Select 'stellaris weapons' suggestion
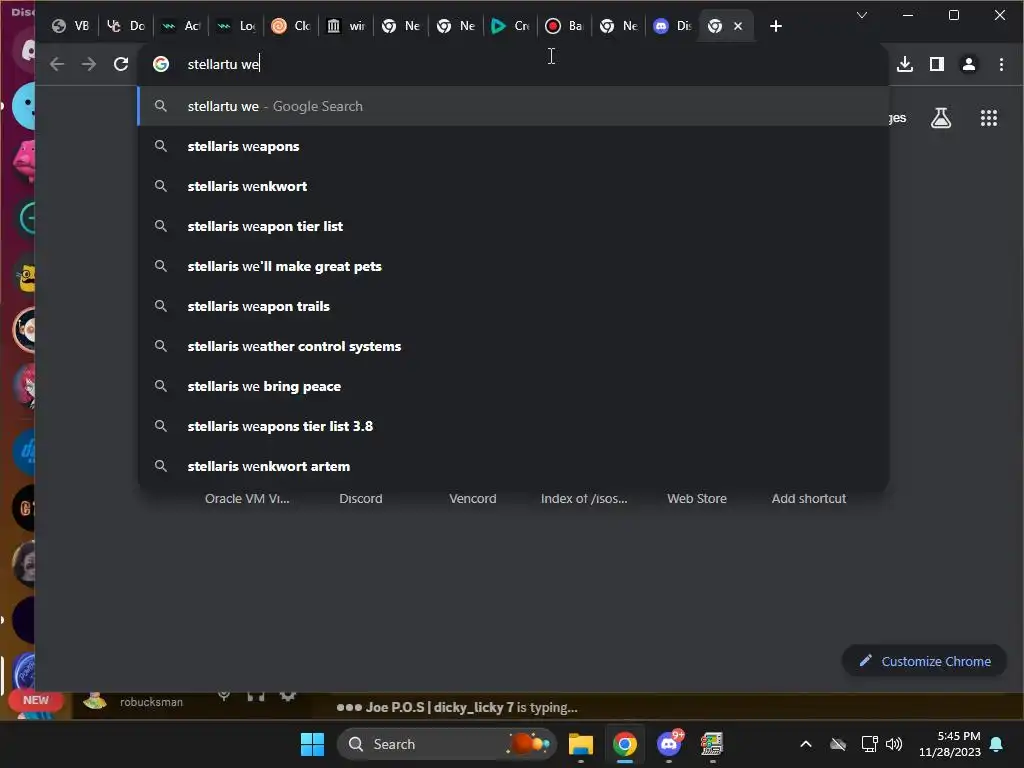 click(x=513, y=146)
